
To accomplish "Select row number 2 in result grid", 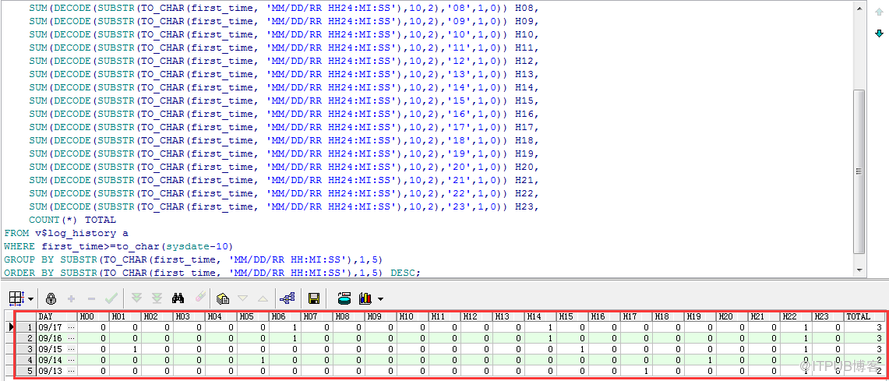I will (26, 338).
